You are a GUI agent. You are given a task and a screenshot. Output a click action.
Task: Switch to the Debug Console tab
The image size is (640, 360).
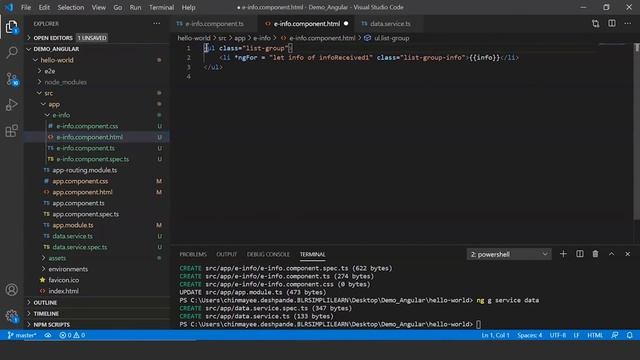point(268,254)
